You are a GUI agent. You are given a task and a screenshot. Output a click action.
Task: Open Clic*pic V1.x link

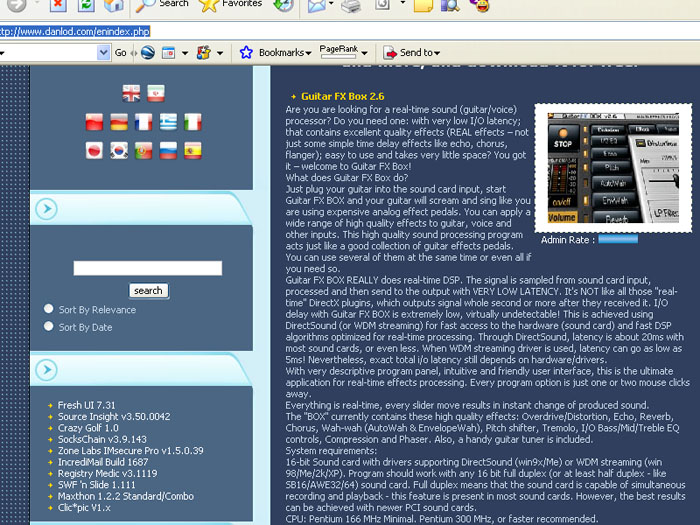[x=84, y=508]
